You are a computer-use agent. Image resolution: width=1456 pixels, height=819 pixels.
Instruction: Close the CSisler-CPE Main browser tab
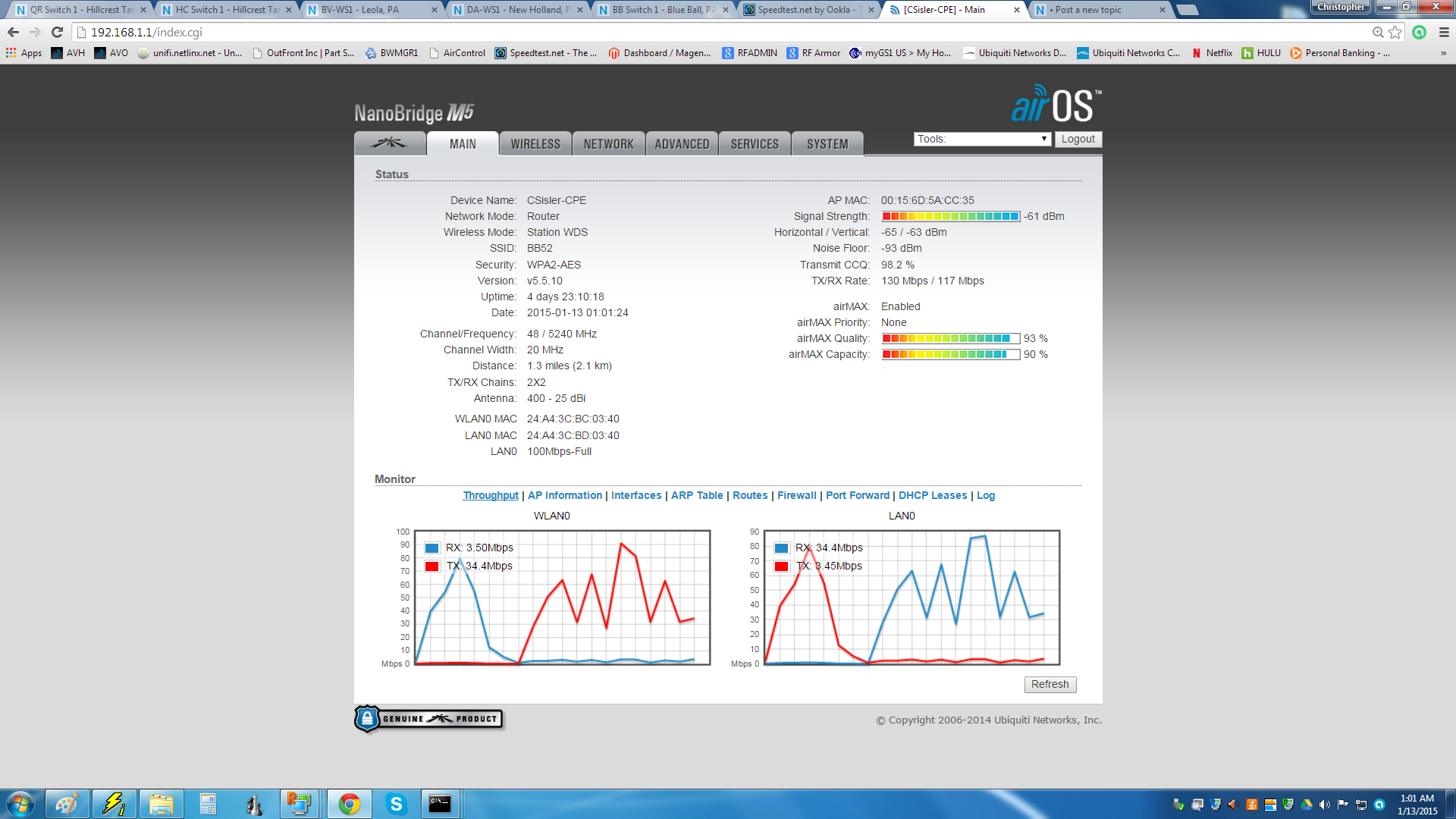point(1017,10)
